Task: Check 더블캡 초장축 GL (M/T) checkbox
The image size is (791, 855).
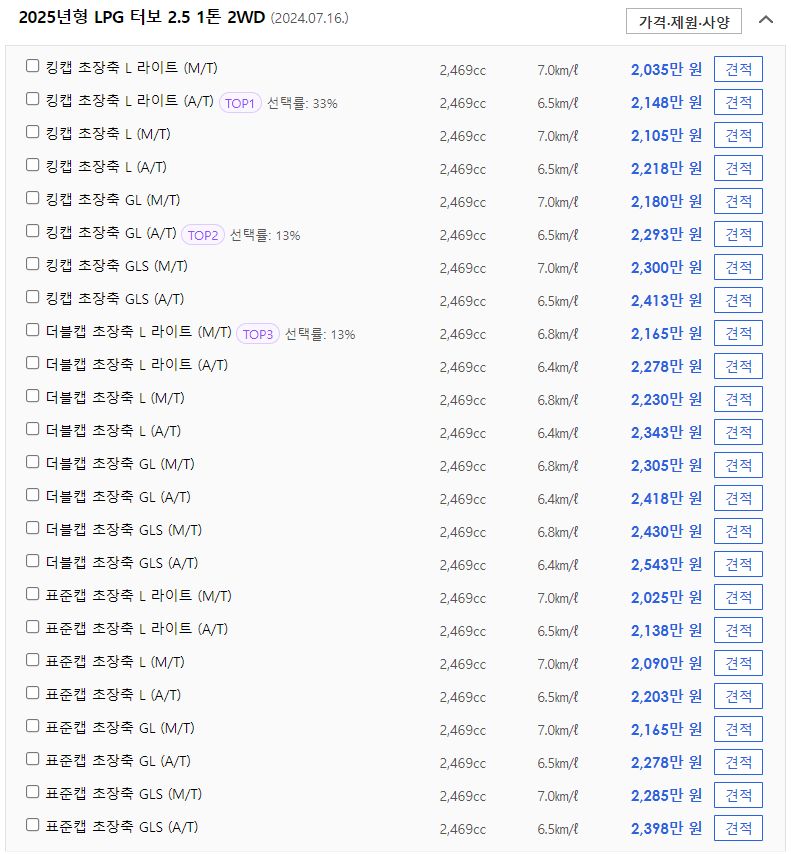Action: click(x=33, y=462)
